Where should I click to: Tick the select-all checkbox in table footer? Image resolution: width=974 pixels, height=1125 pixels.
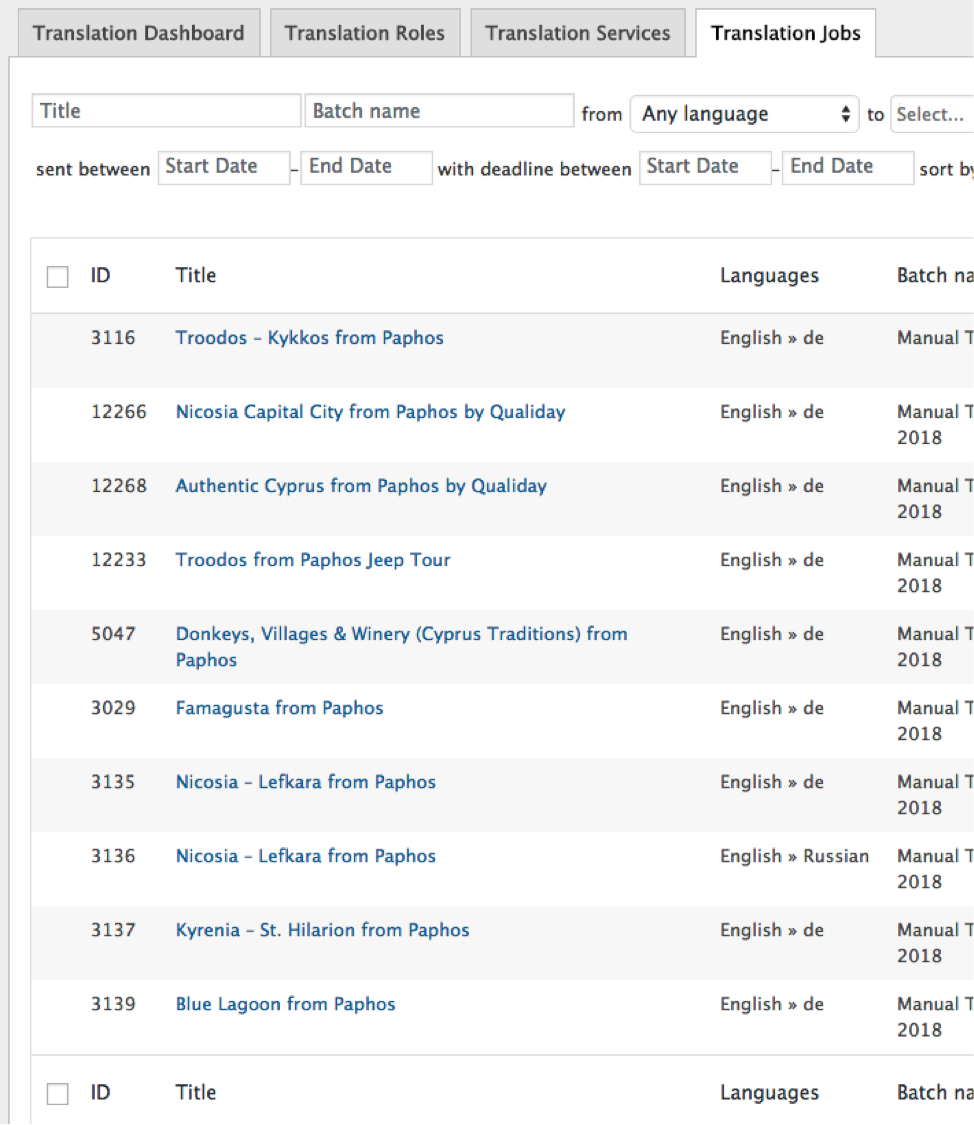coord(58,1094)
